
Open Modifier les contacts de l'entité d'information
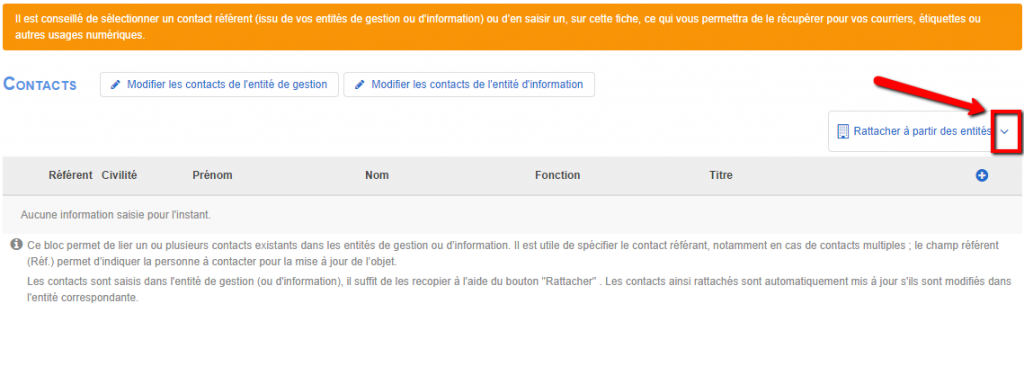point(469,85)
